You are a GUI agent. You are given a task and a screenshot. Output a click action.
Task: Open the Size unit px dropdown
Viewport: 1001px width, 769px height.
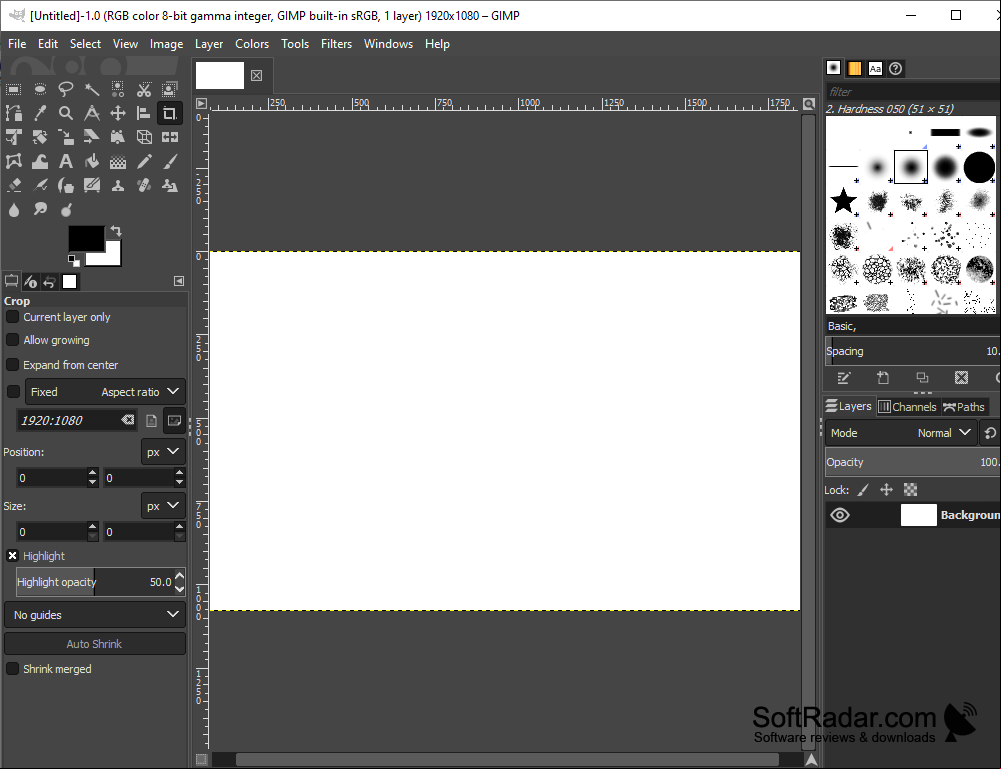(163, 506)
